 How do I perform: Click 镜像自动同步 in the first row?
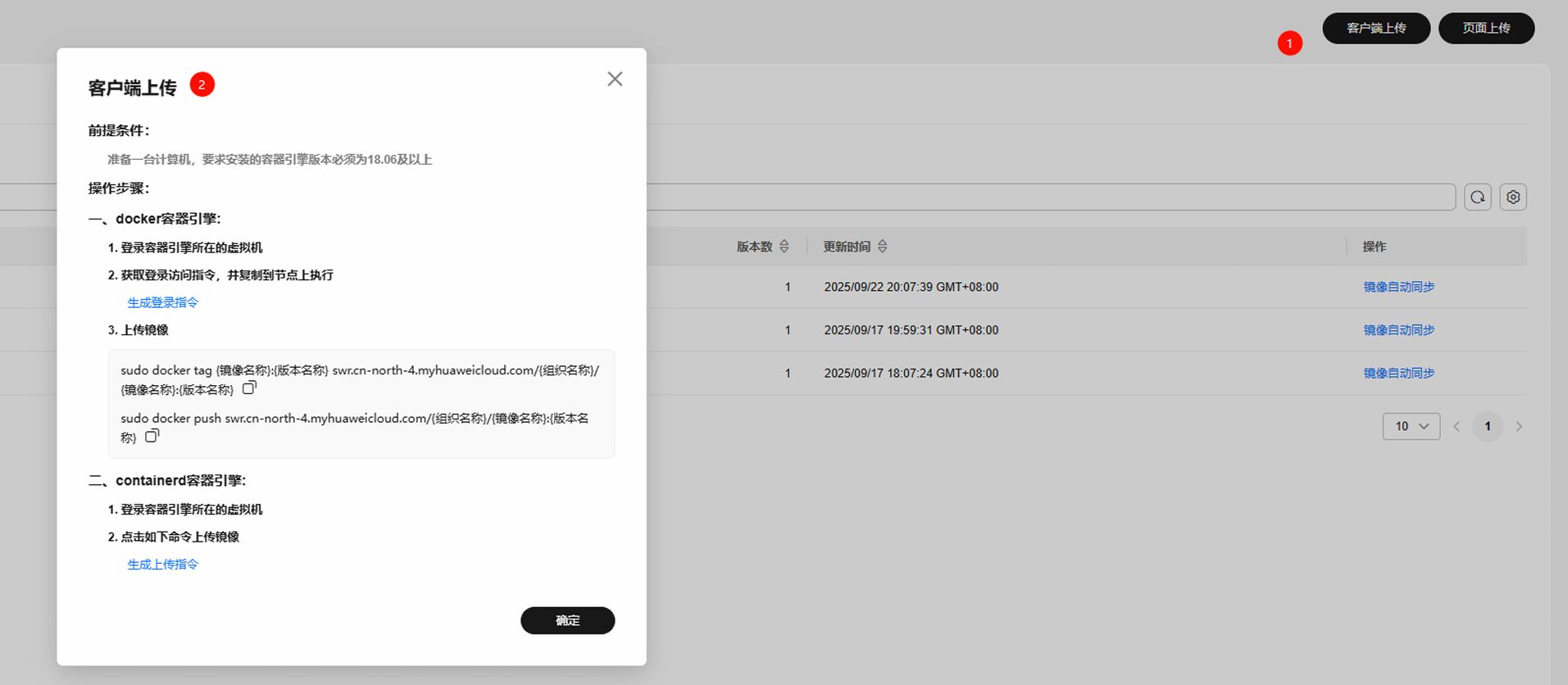(1398, 287)
